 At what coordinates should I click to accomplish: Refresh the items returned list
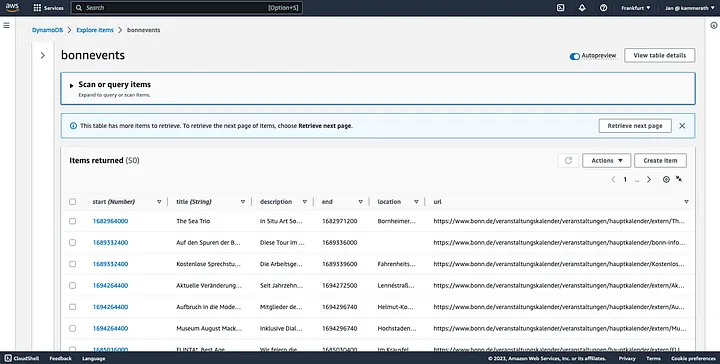click(568, 161)
